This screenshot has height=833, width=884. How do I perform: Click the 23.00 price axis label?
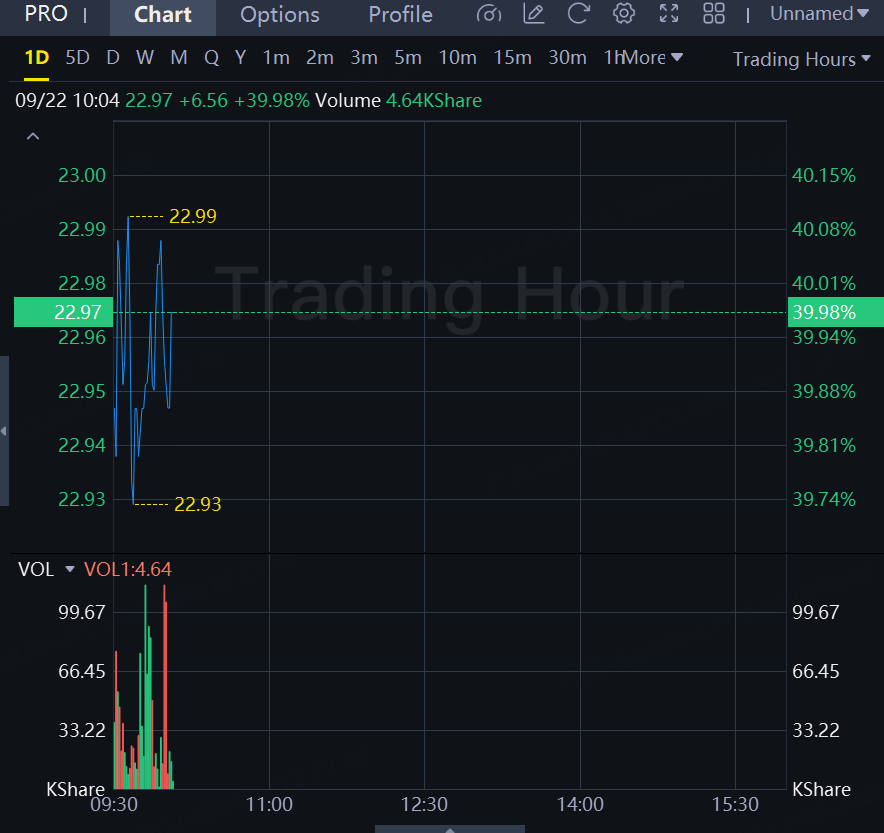[82, 176]
